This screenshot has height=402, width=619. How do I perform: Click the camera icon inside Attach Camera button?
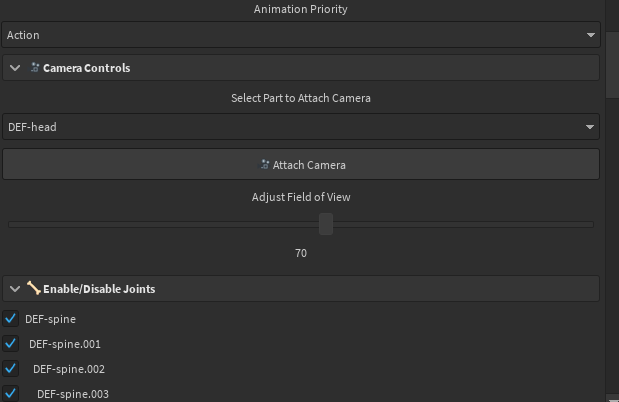coord(264,164)
